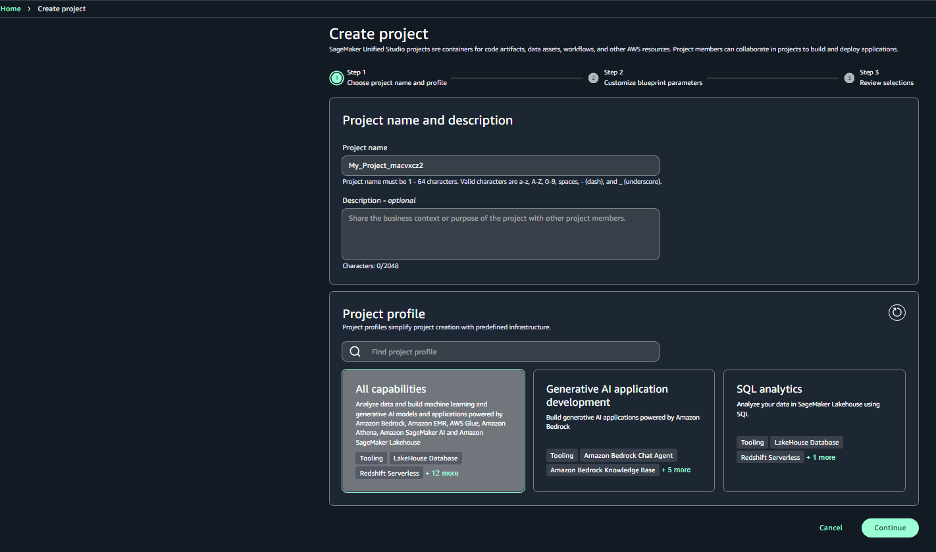The height and width of the screenshot is (552, 936).
Task: Click the search magnifier icon in profile search
Action: (355, 352)
